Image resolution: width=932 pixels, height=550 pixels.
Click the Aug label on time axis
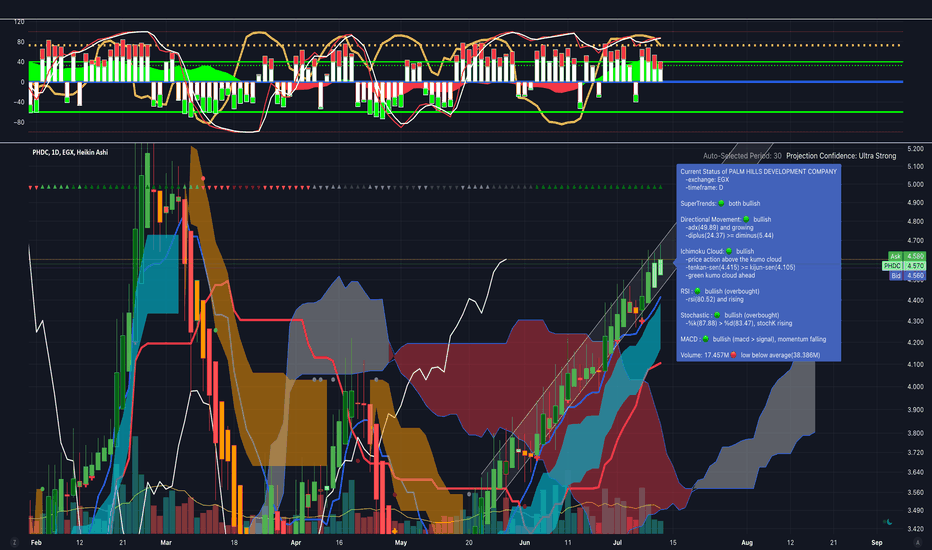747,542
